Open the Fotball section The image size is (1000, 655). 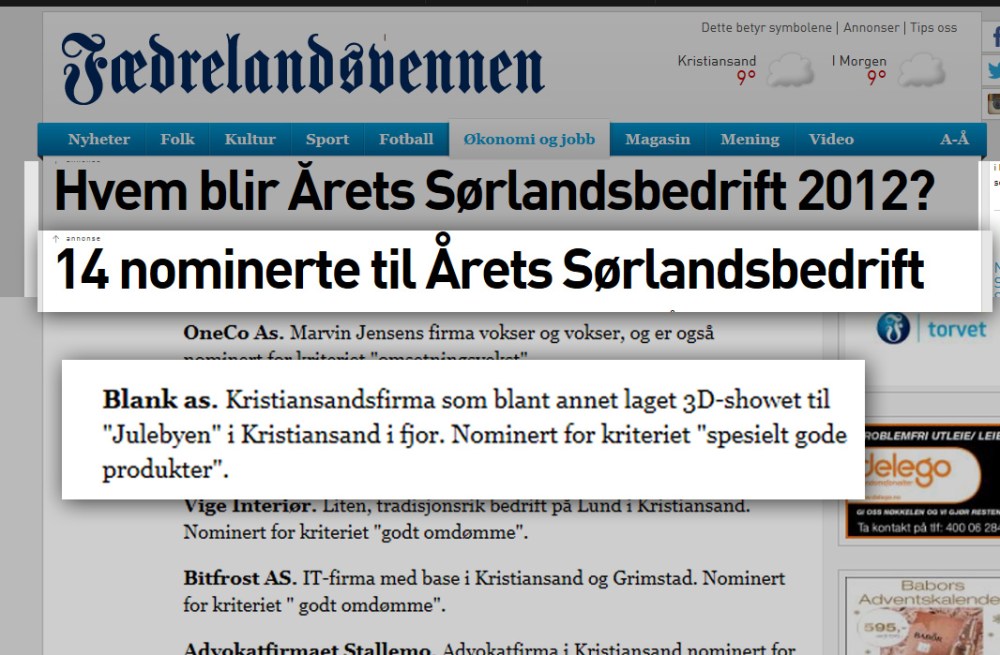point(406,139)
